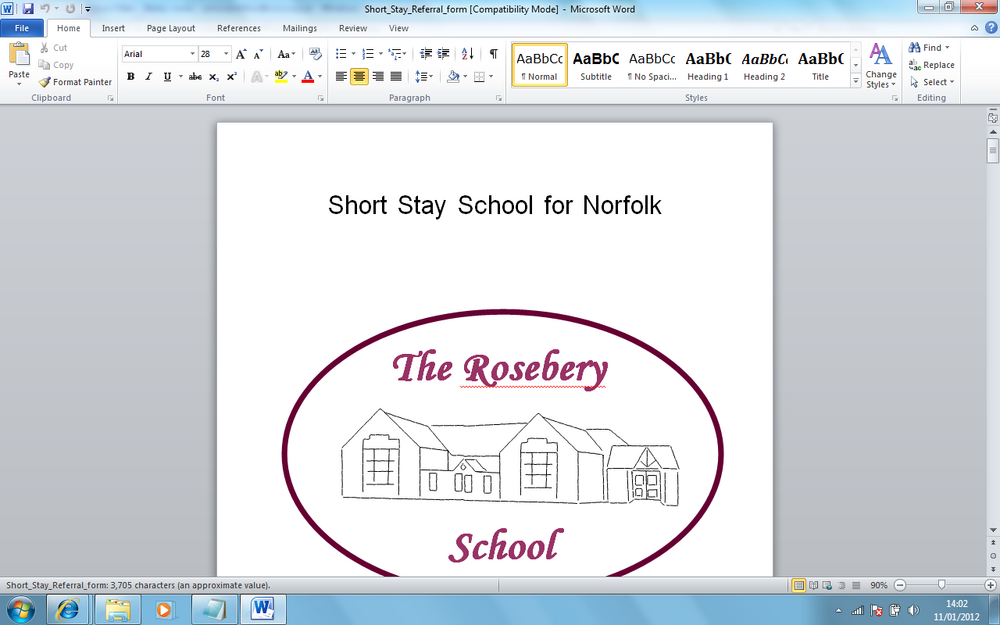Screen dimensions: 1000x625
Task: Expand the Styles gallery More arrow
Action: (x=856, y=81)
